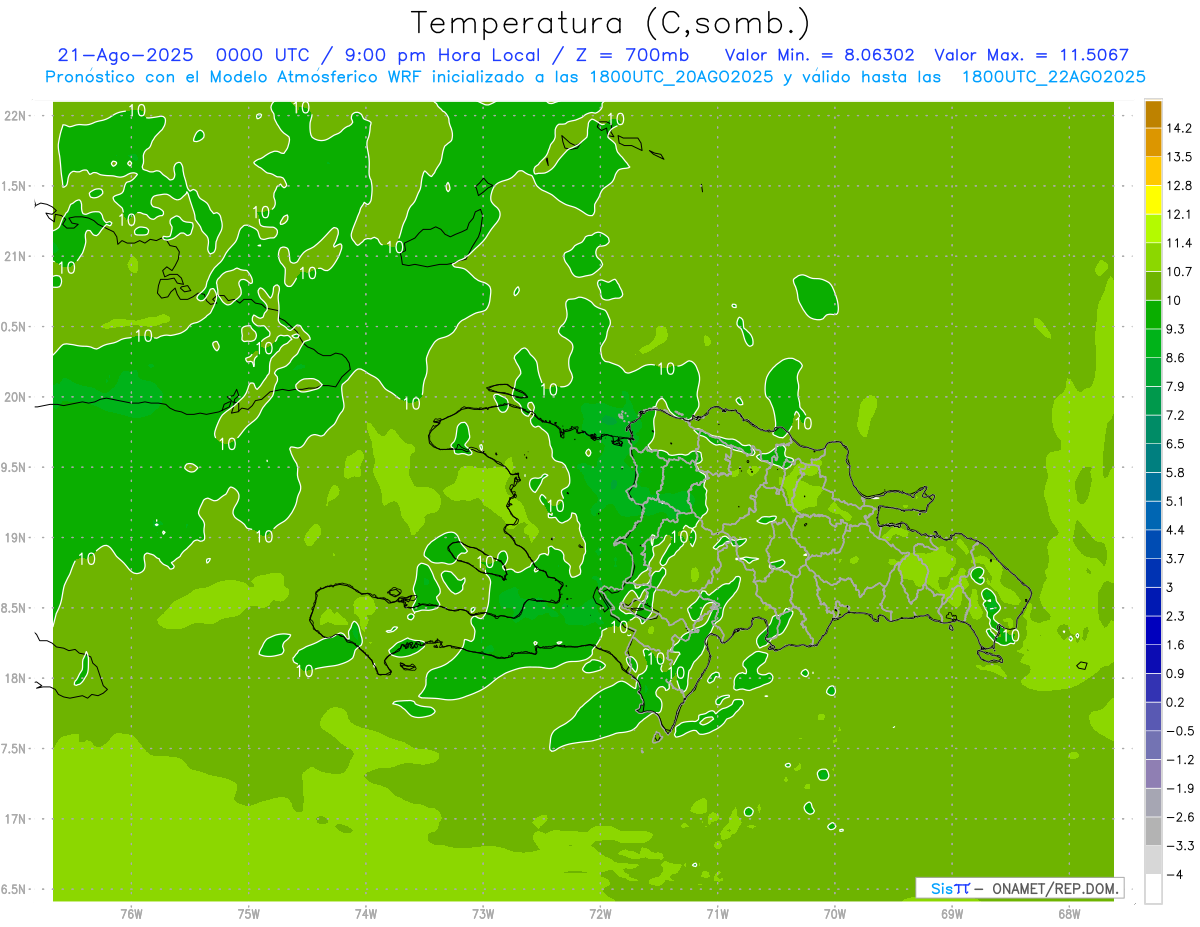
Task: Click the 'Temperatura (C,somb.)' map title
Action: 611,23
